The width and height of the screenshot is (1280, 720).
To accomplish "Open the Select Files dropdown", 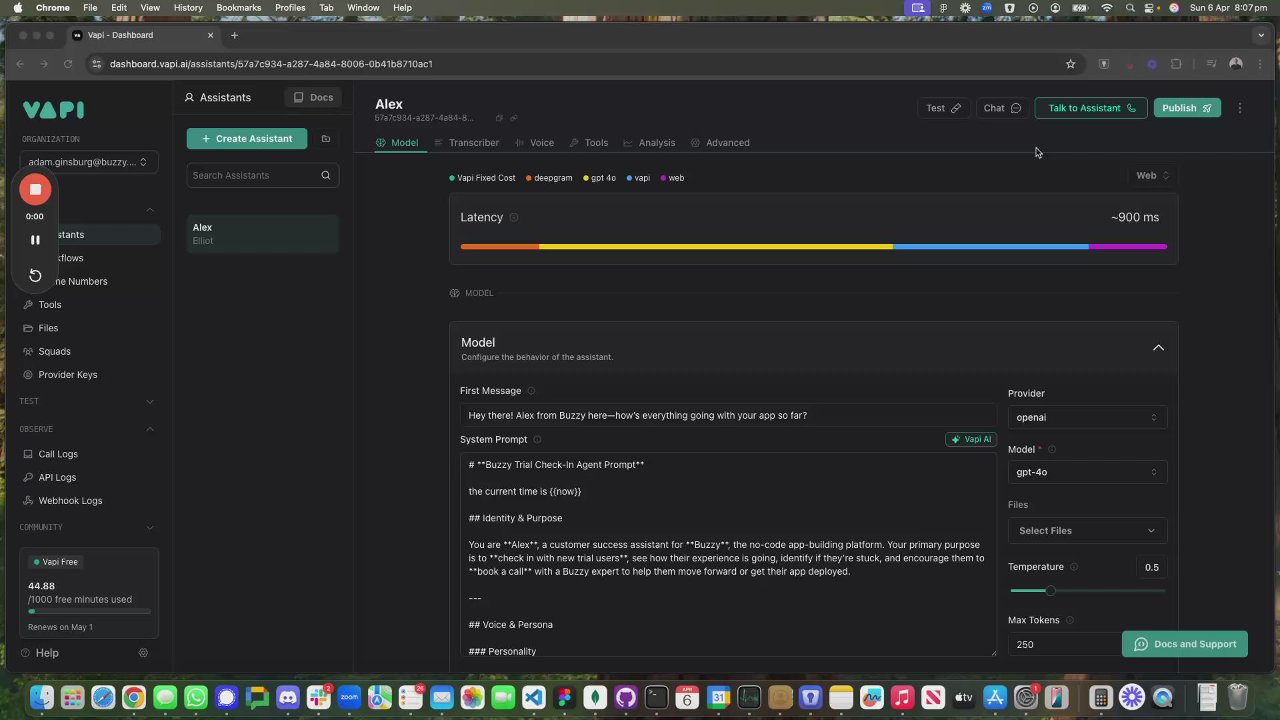I will tap(1087, 531).
